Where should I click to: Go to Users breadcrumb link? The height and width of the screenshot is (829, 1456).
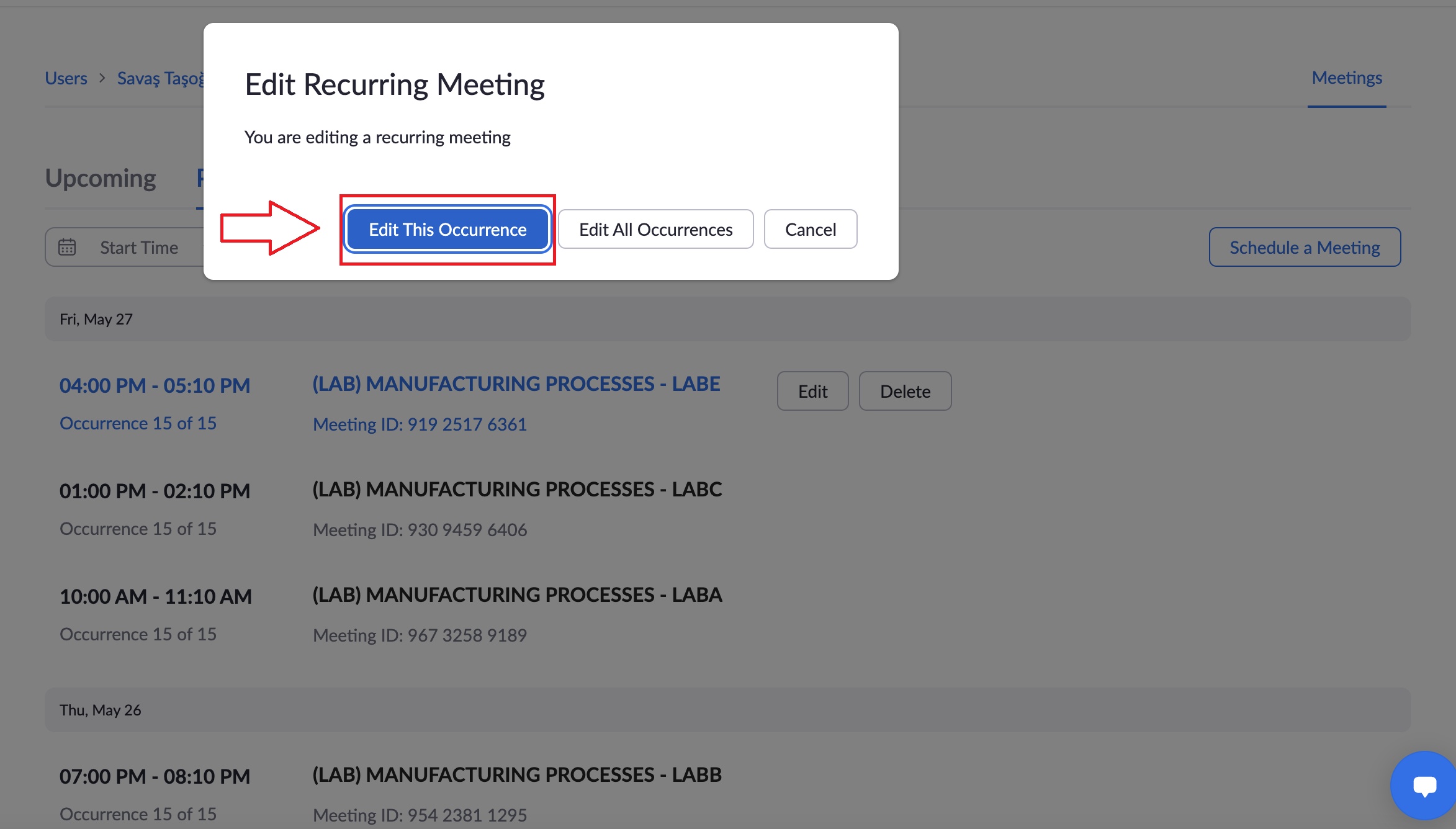point(66,78)
